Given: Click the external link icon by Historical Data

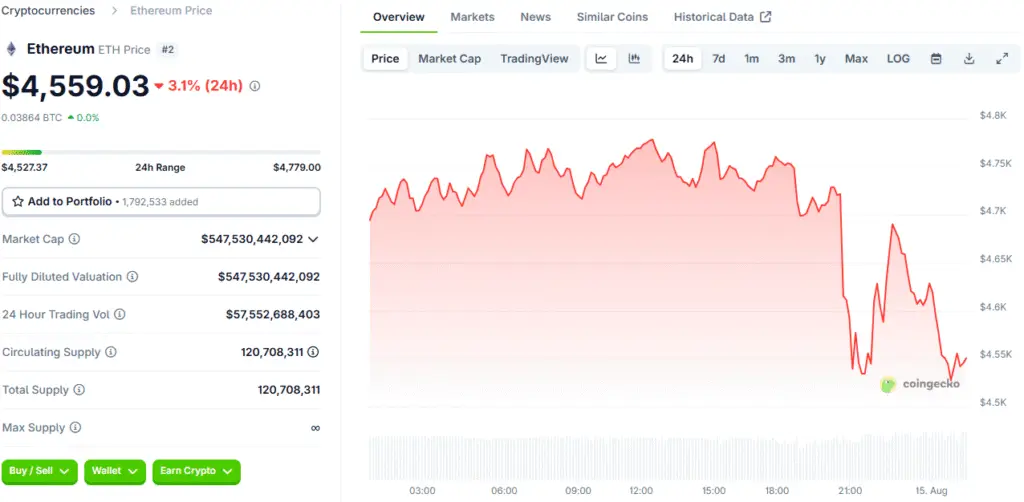Looking at the screenshot, I should pos(765,17).
